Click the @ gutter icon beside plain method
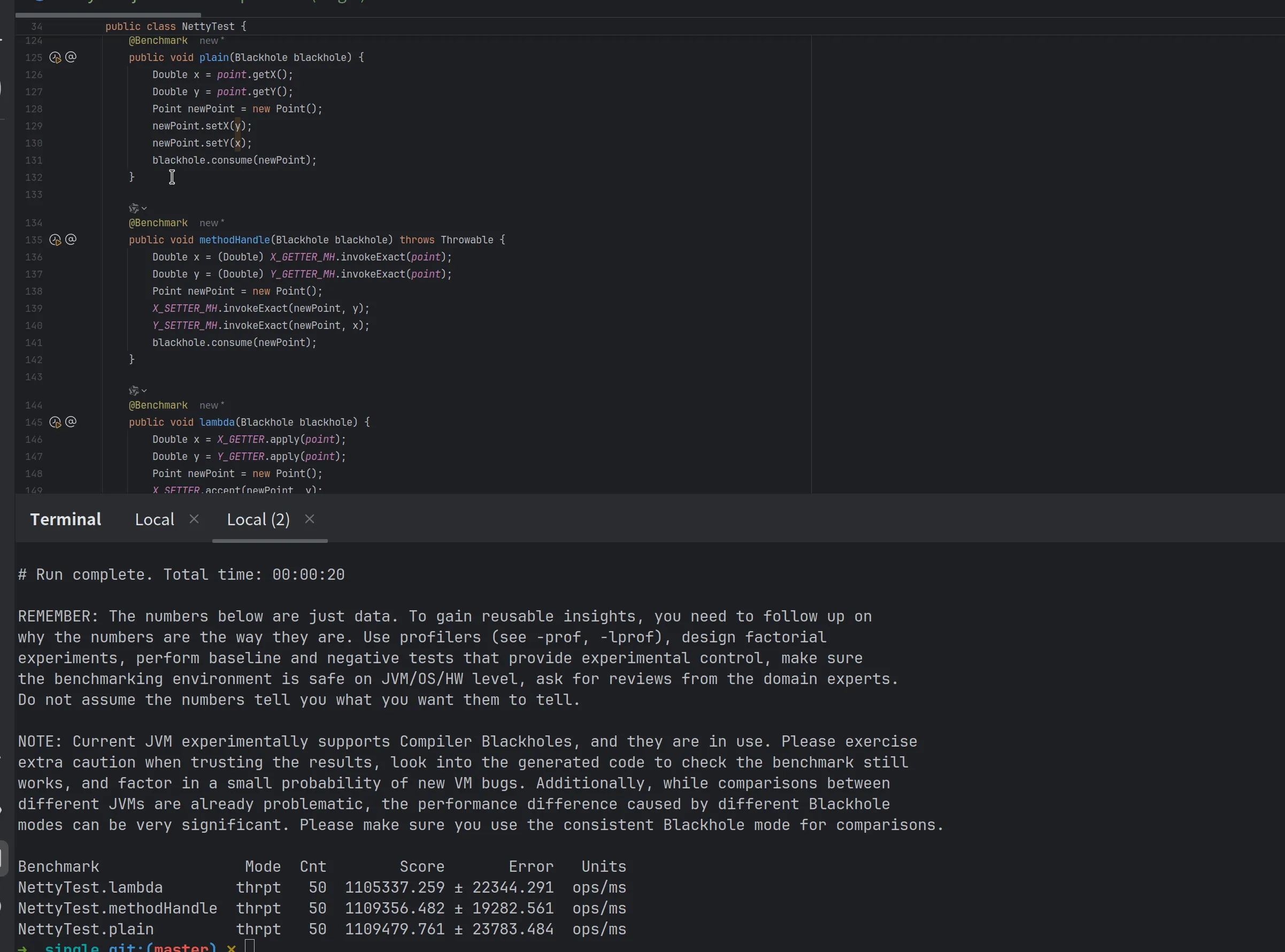The height and width of the screenshot is (952, 1285). [71, 57]
